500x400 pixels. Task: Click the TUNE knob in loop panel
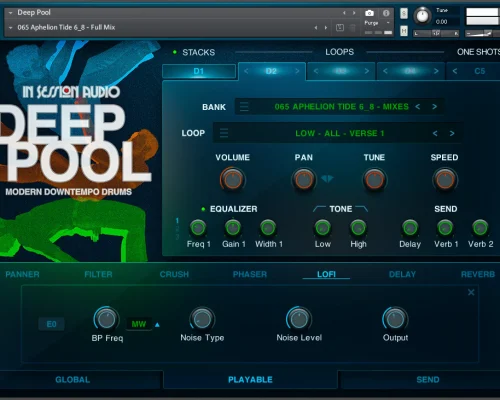tap(375, 179)
